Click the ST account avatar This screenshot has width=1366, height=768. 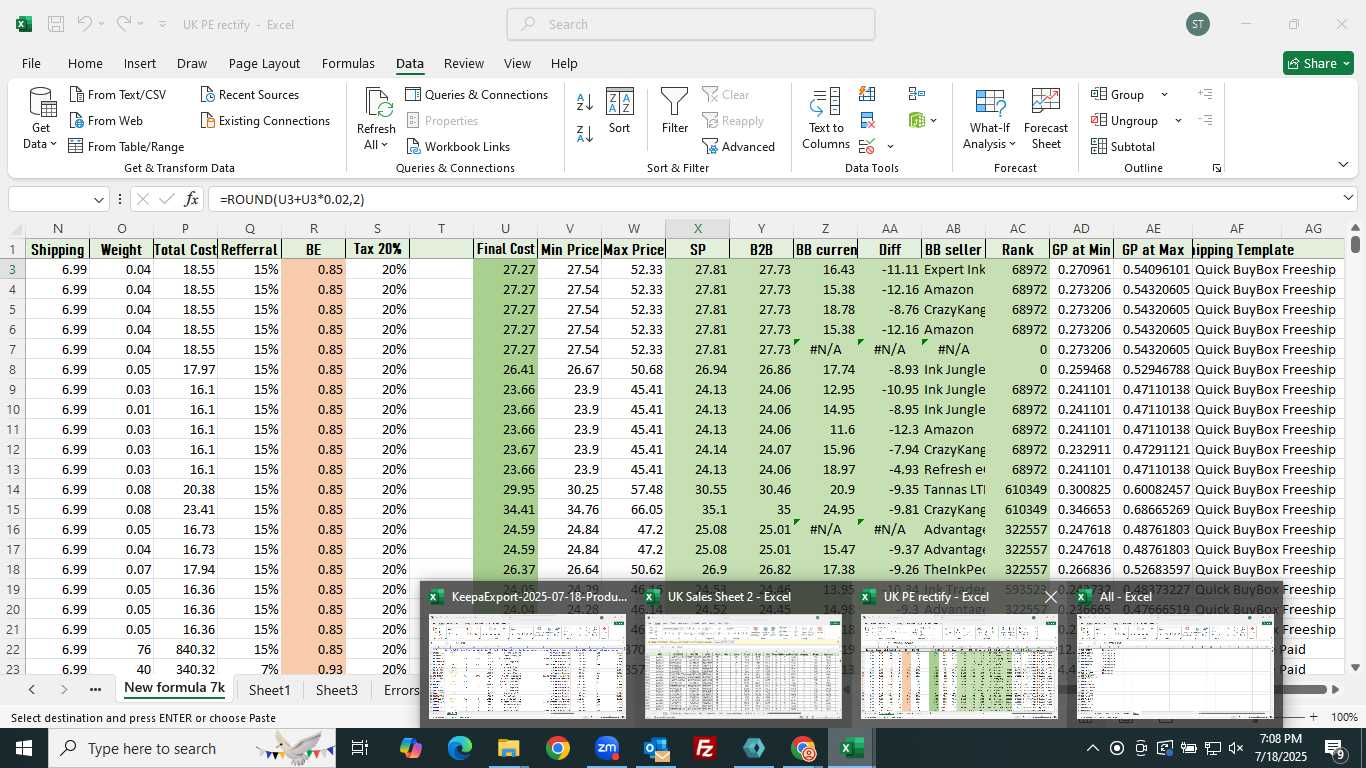click(1198, 24)
